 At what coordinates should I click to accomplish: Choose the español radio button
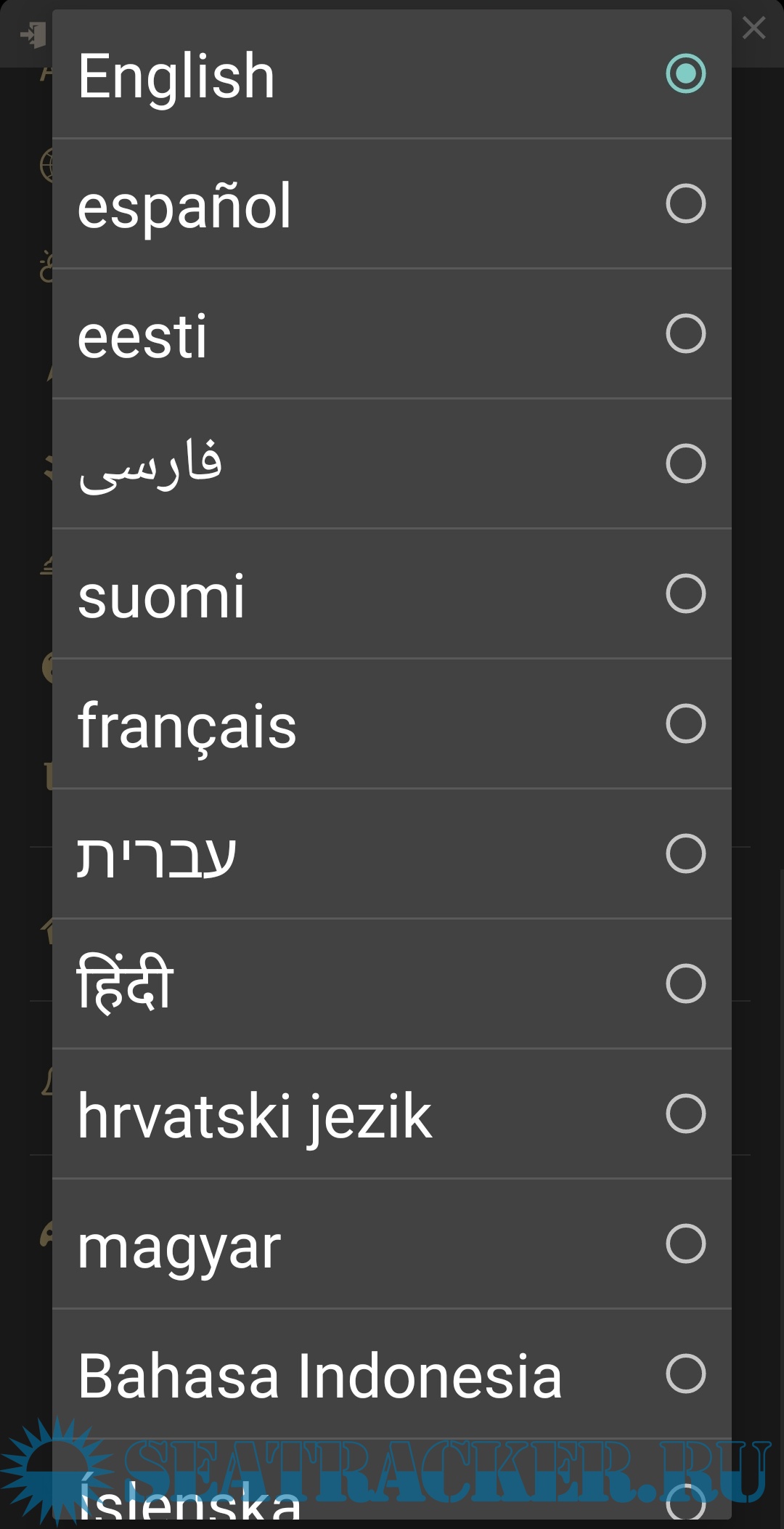pyautogui.click(x=685, y=203)
